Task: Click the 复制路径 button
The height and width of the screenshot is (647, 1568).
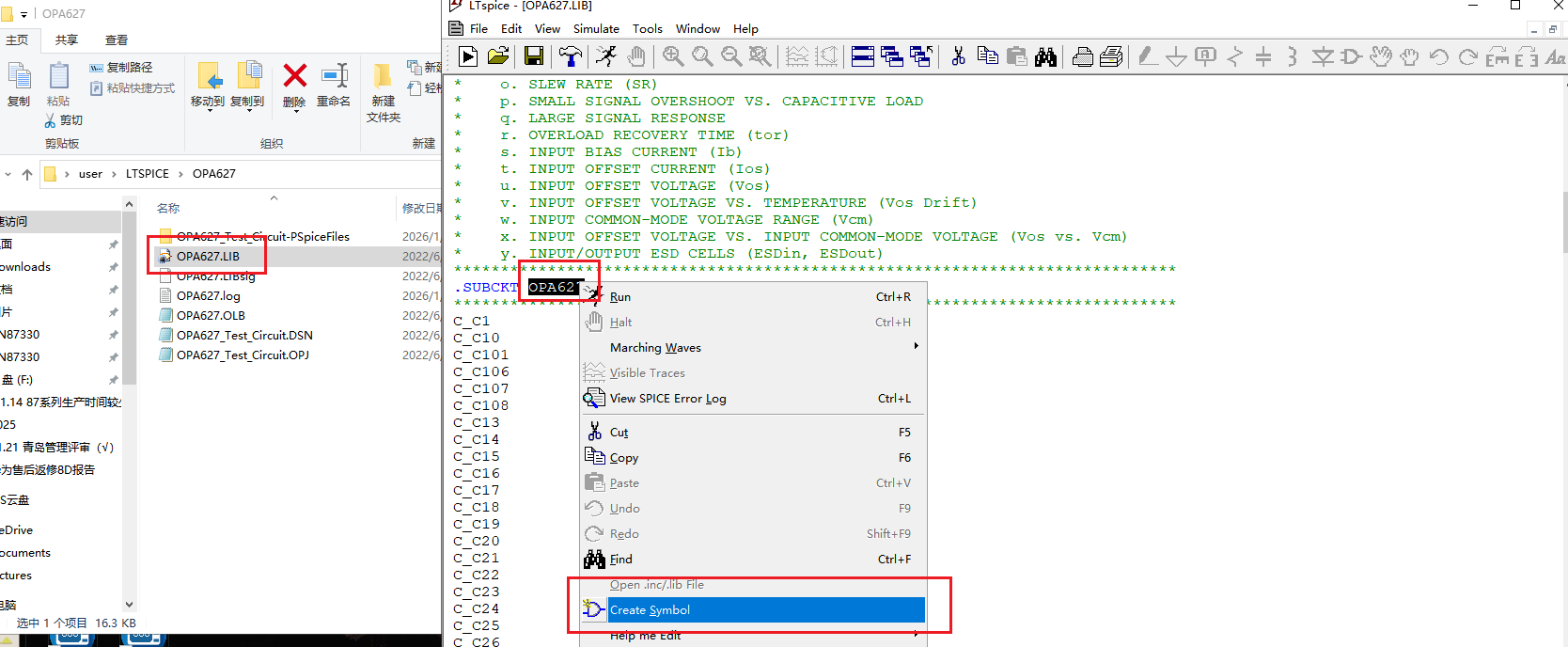Action: coord(121,68)
